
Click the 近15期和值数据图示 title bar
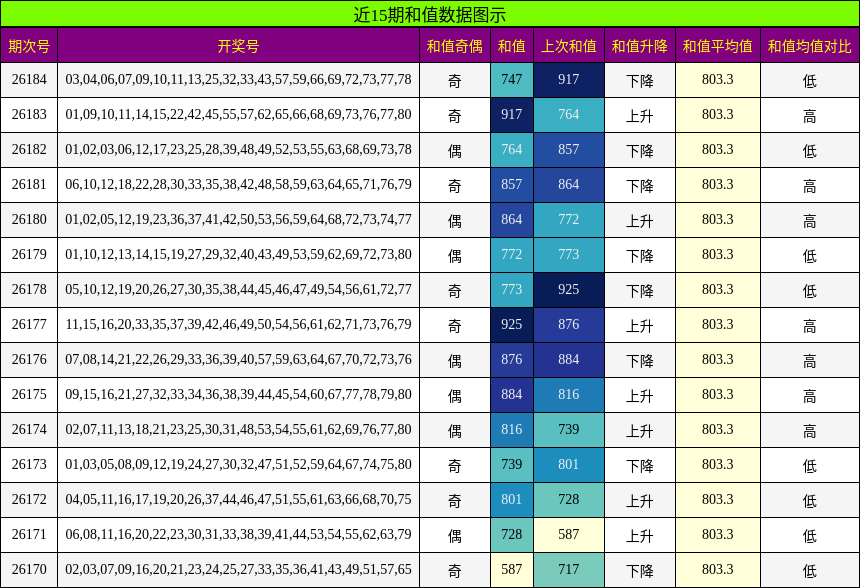[430, 14]
